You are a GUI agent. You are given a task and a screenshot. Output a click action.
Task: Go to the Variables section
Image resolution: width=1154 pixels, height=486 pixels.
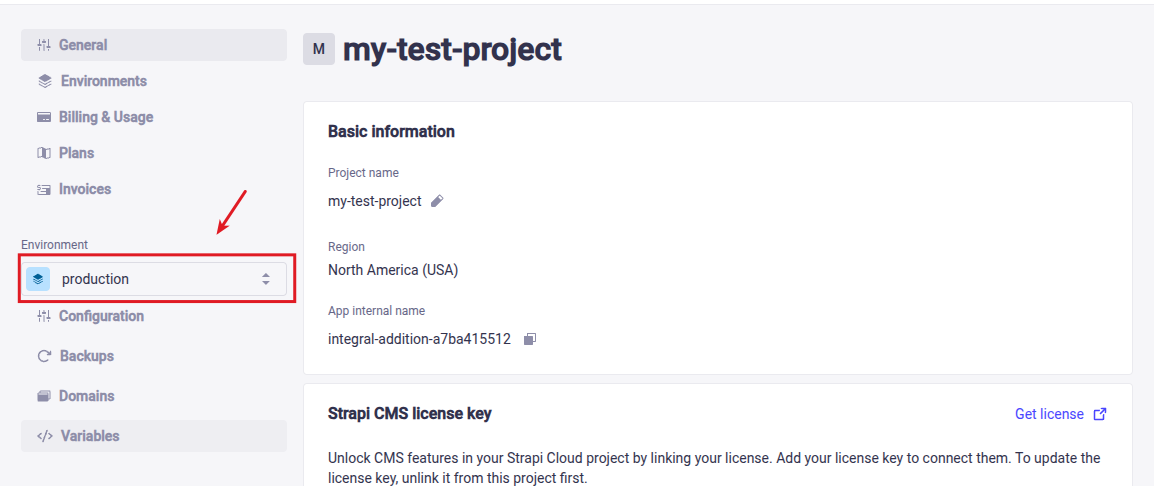[90, 436]
